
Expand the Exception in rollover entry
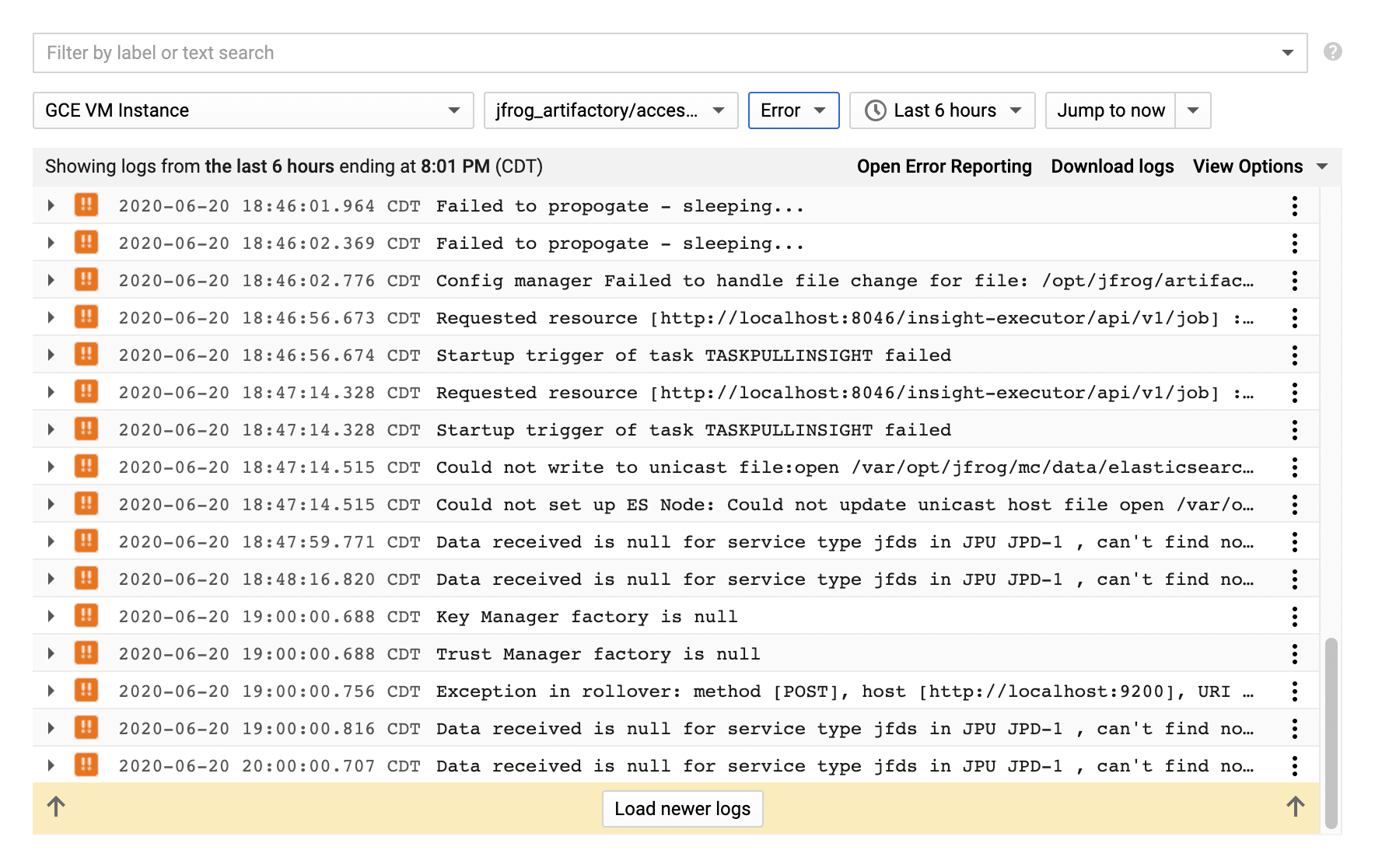51,691
